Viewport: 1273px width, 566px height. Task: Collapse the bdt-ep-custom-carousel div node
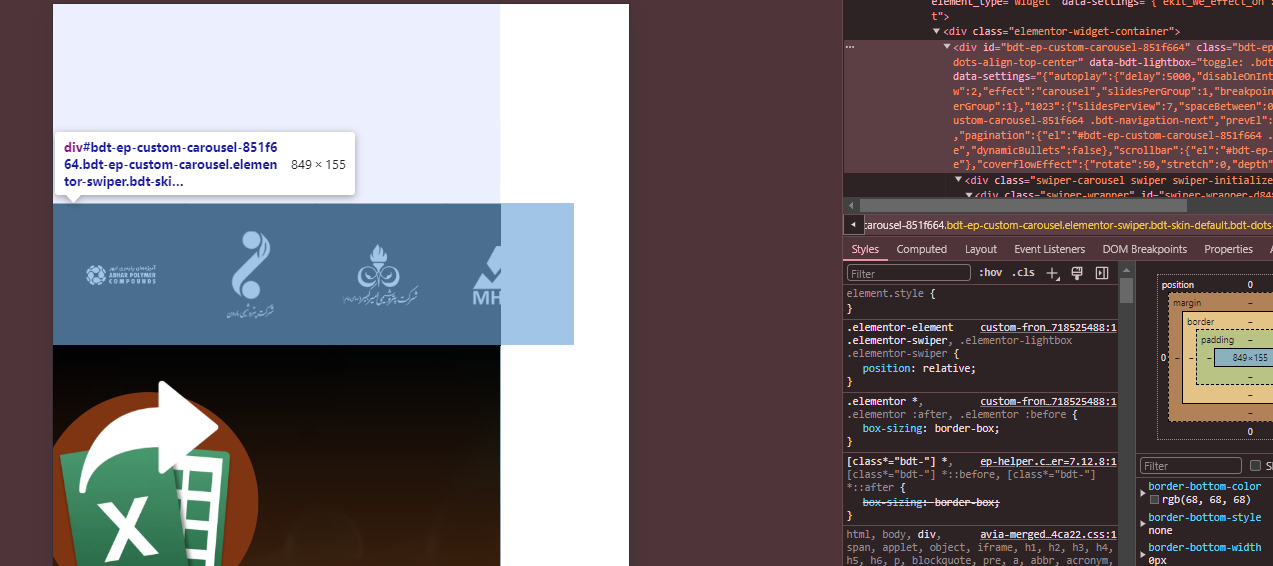pyautogui.click(x=947, y=47)
